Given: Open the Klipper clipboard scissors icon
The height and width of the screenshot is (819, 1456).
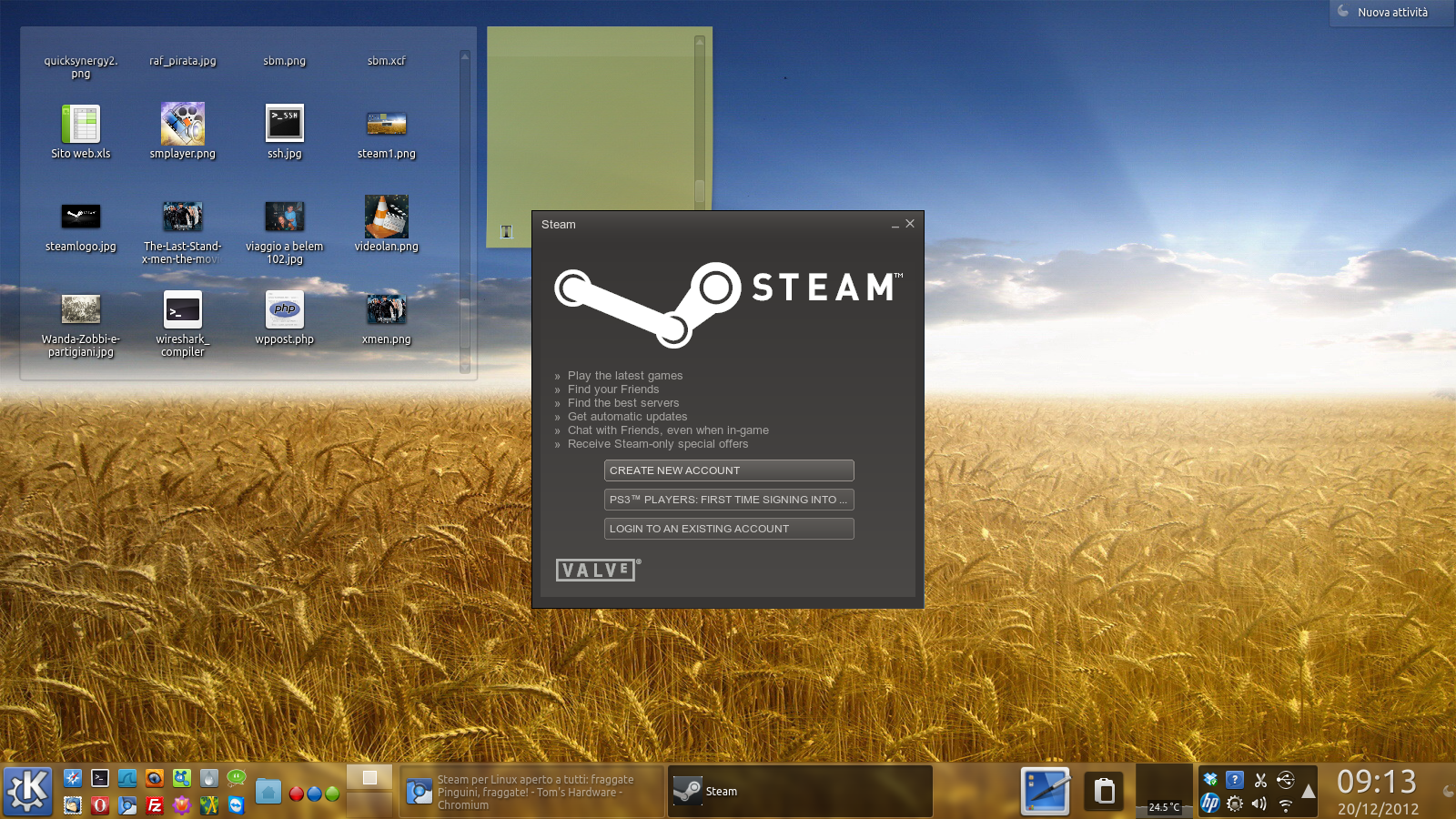Looking at the screenshot, I should (x=1260, y=780).
